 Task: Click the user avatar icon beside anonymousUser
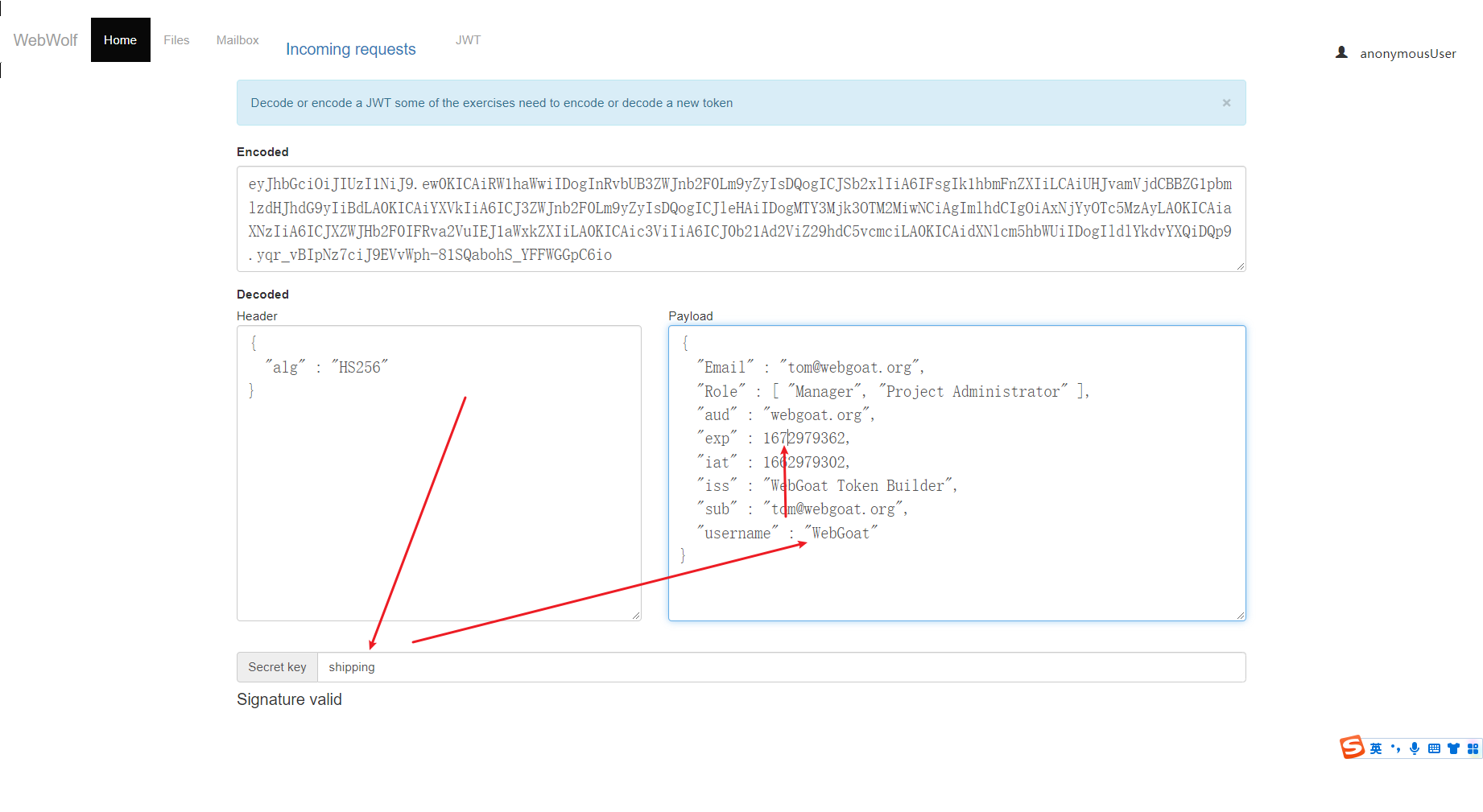[1341, 52]
